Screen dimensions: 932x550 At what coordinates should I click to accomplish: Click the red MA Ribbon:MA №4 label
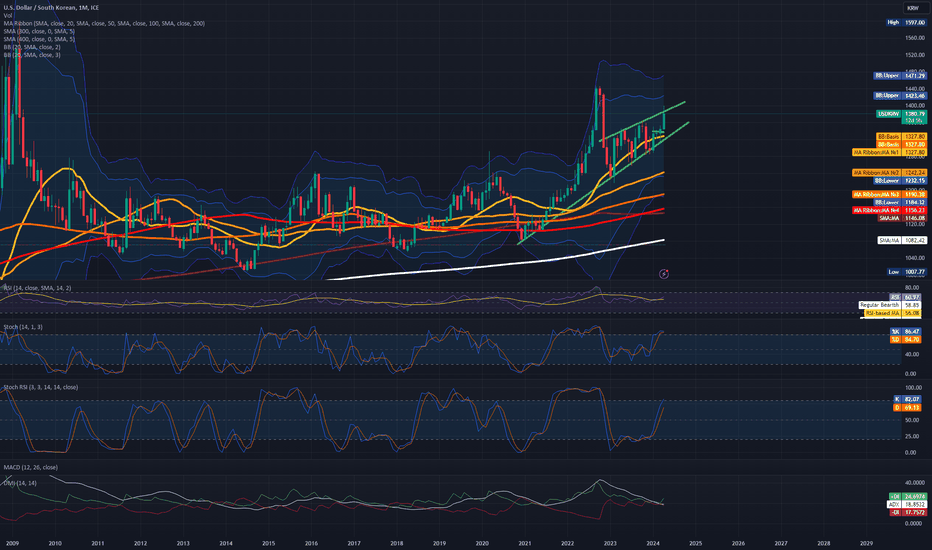(889, 210)
